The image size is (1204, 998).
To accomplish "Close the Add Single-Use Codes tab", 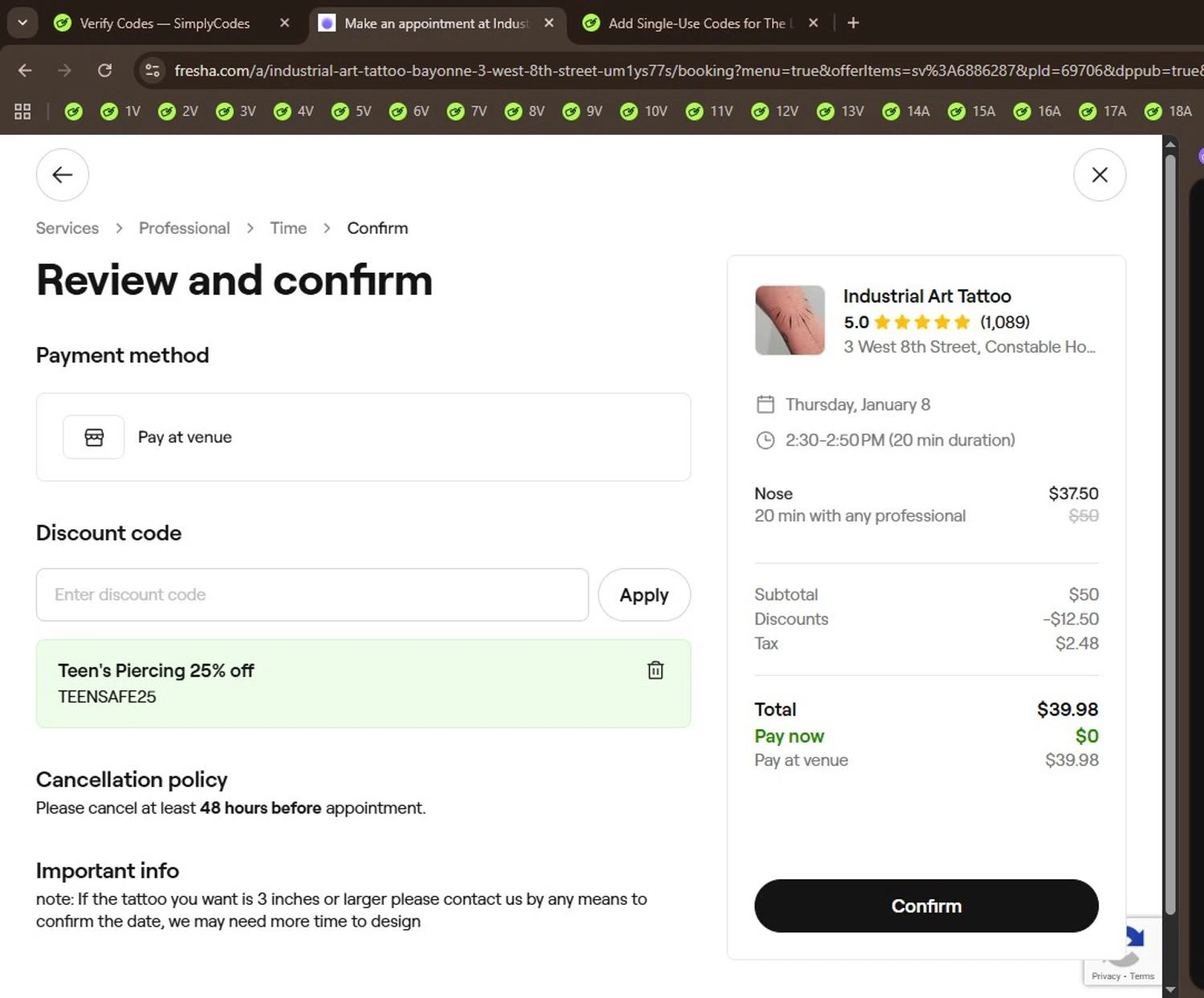I will pyautogui.click(x=813, y=23).
